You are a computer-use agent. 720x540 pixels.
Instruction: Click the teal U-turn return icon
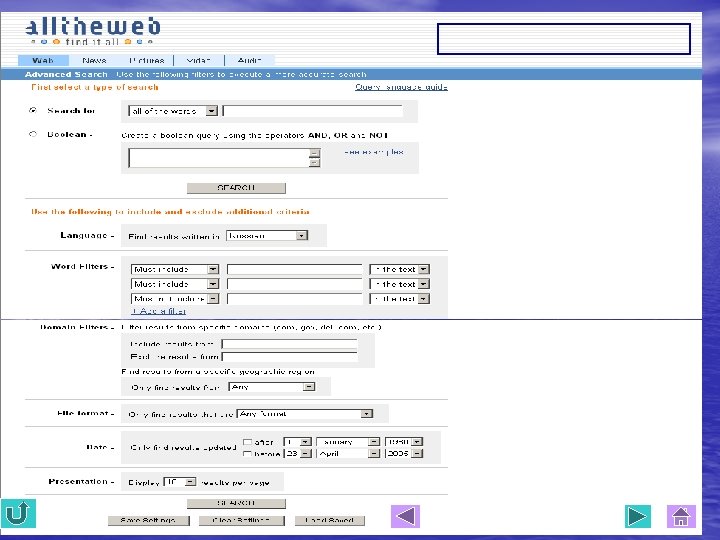coord(18,513)
